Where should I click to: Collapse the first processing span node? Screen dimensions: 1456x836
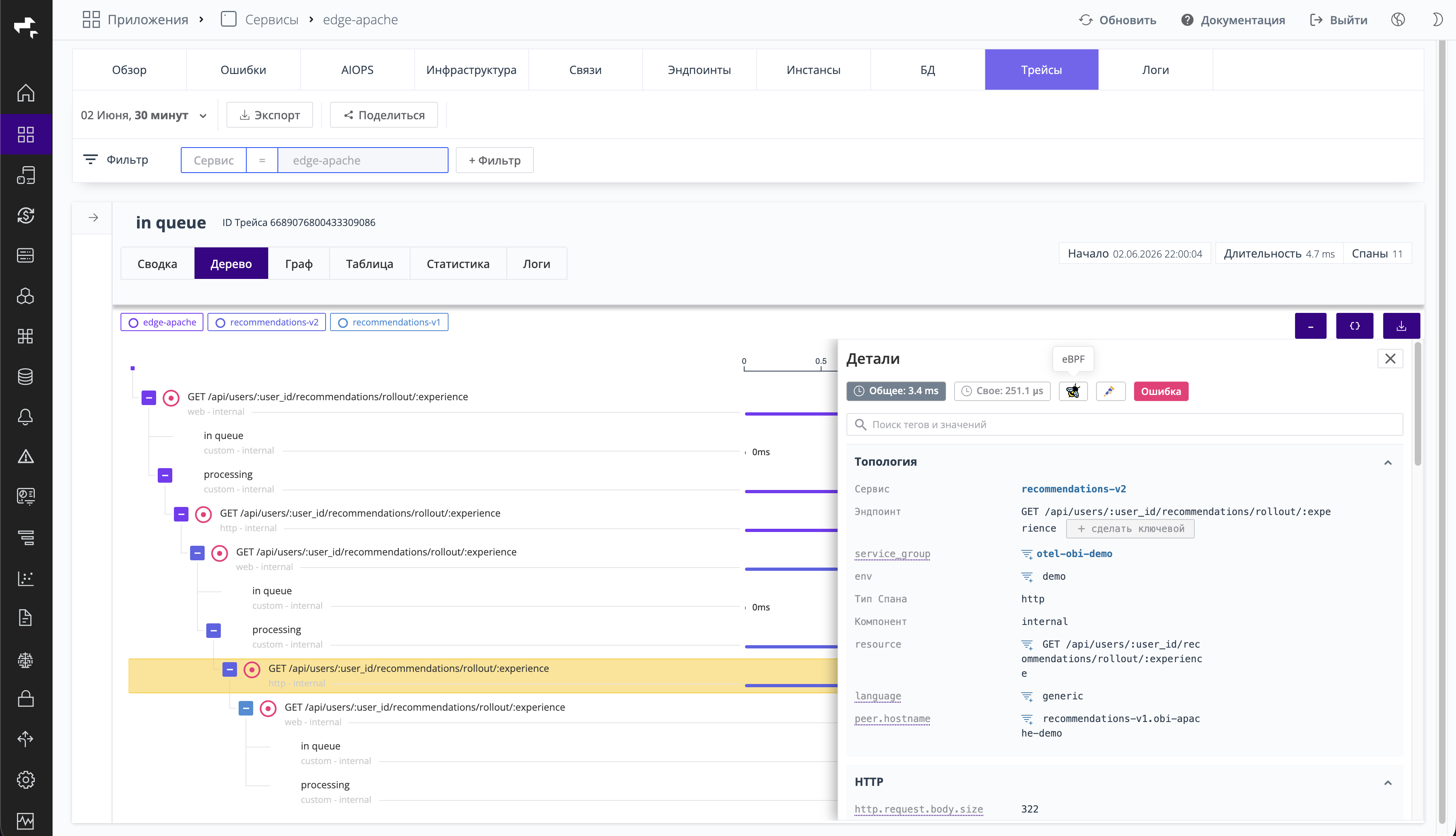point(165,475)
